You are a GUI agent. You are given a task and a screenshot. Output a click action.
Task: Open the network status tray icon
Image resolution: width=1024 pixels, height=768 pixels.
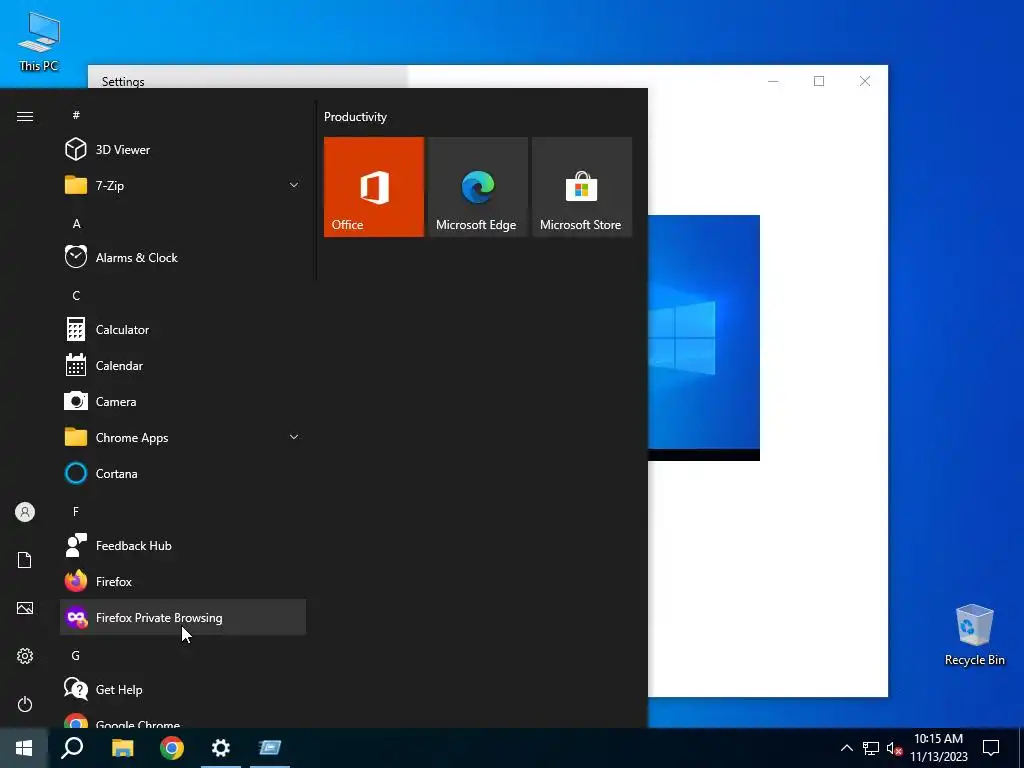[871, 748]
